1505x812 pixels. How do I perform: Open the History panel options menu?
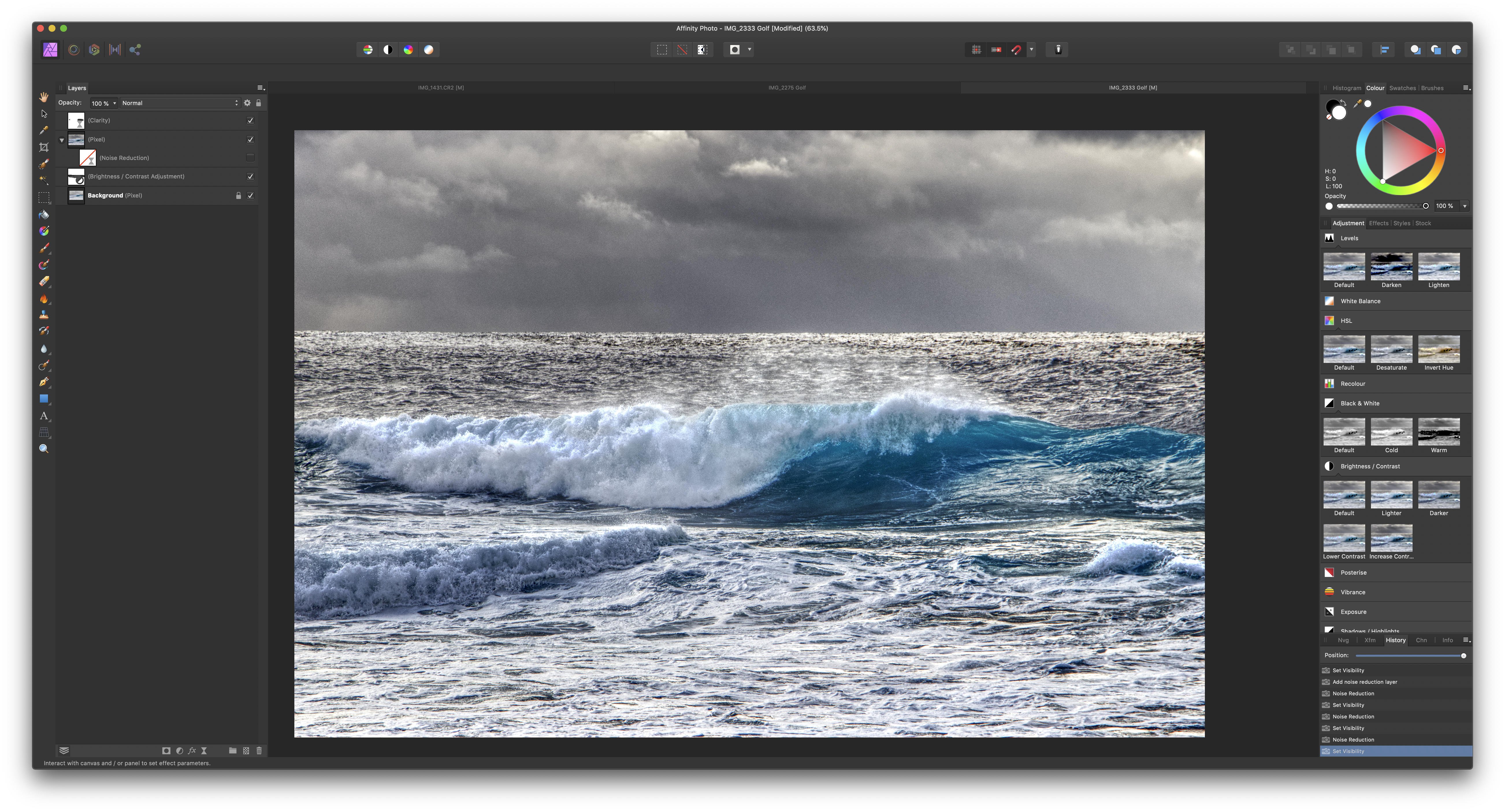1467,640
